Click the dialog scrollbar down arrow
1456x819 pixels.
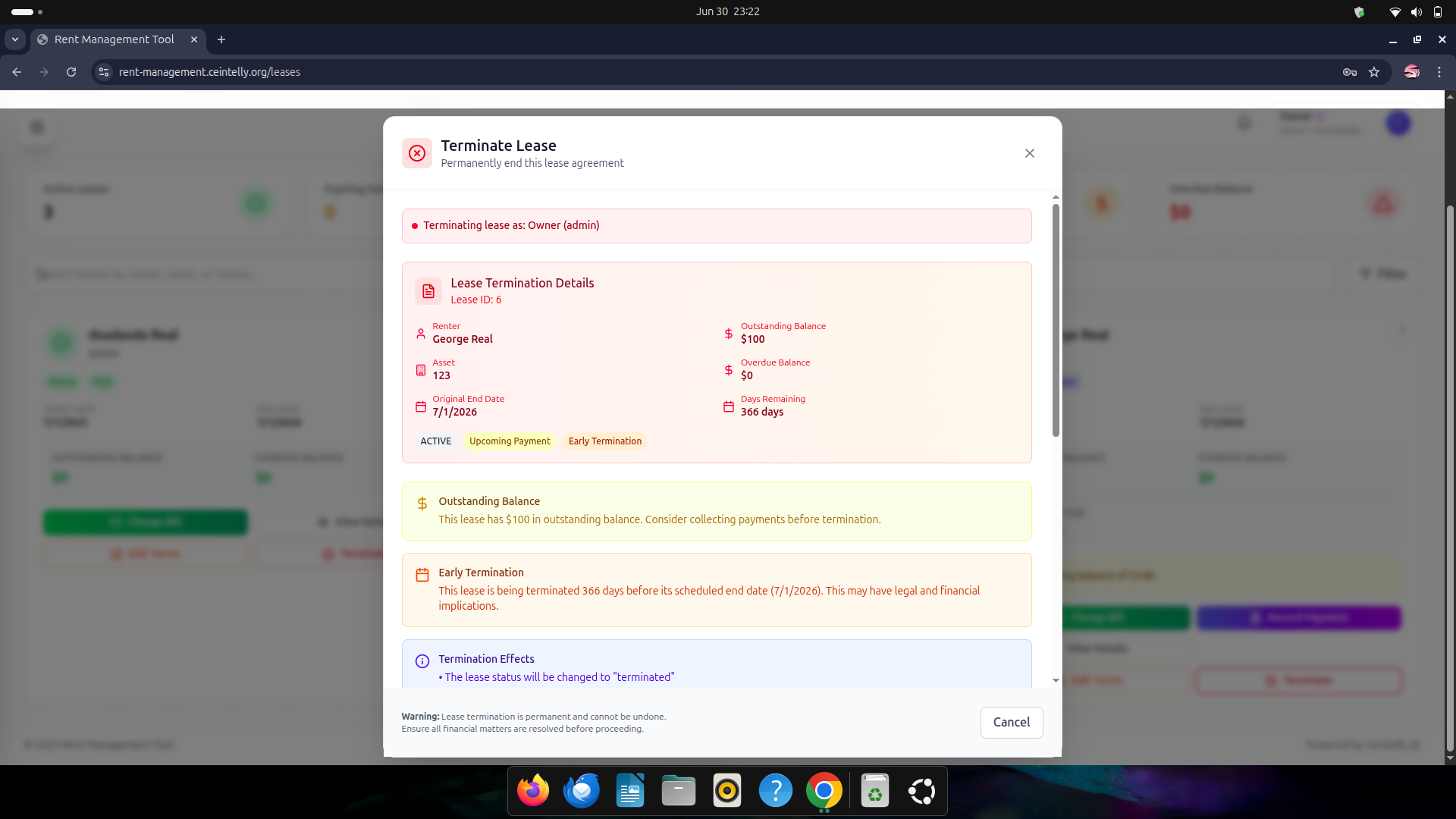tap(1056, 680)
